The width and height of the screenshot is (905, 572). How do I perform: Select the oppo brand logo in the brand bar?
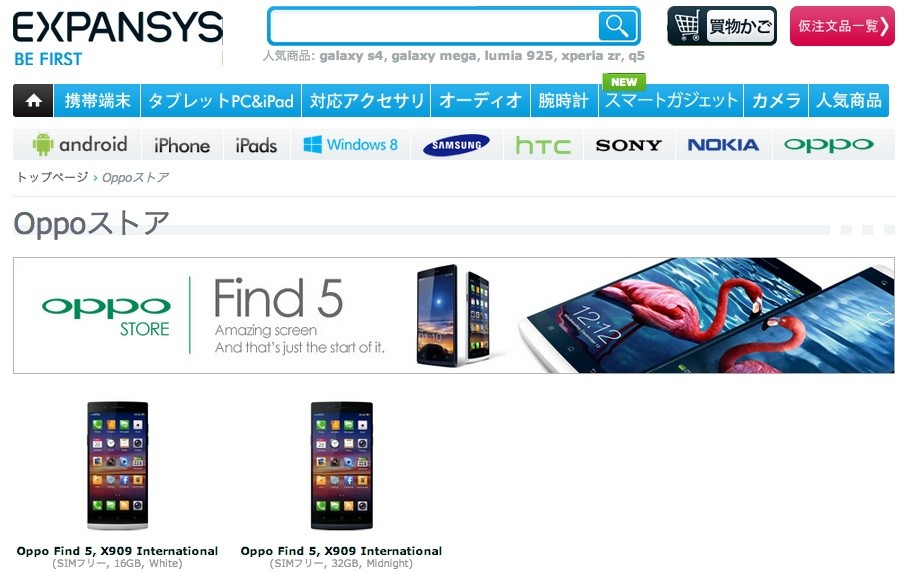click(828, 145)
